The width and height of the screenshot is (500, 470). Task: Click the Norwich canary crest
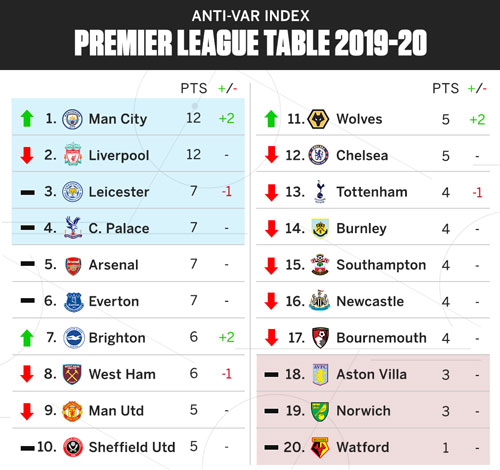tap(320, 411)
